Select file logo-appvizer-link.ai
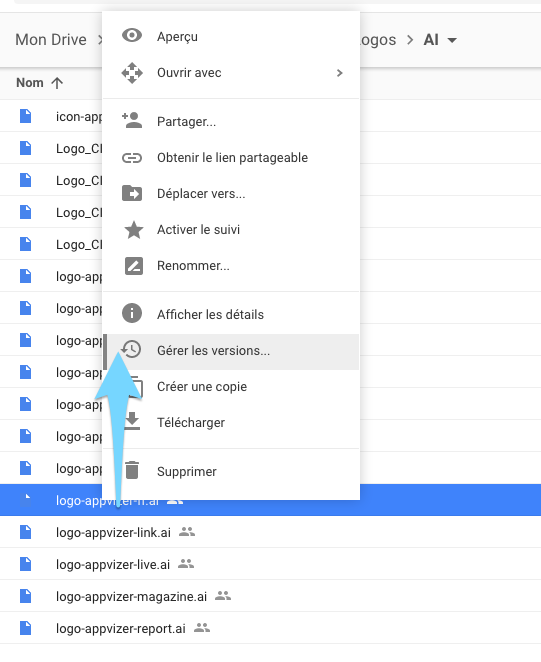 [113, 532]
